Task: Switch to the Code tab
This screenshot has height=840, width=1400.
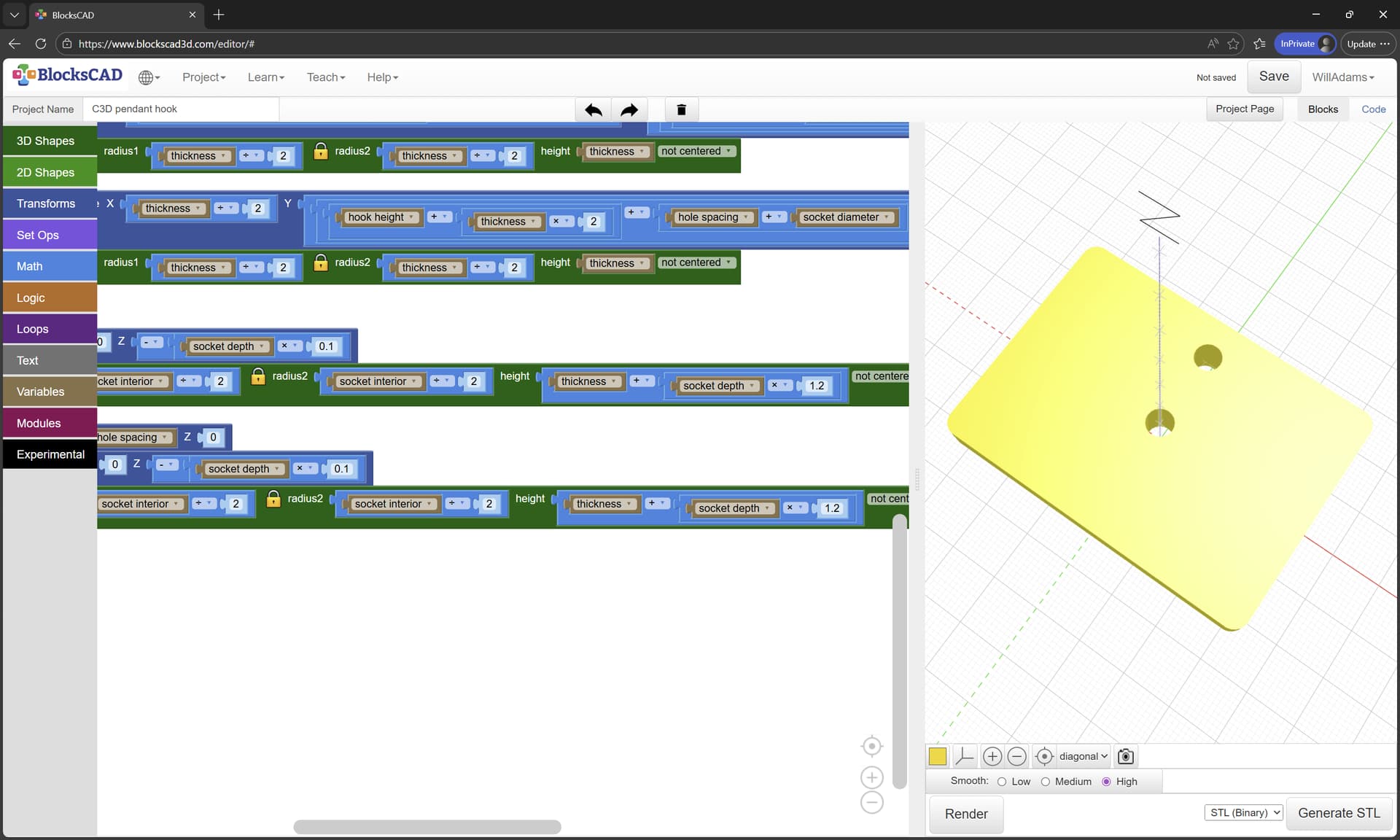Action: [x=1373, y=109]
